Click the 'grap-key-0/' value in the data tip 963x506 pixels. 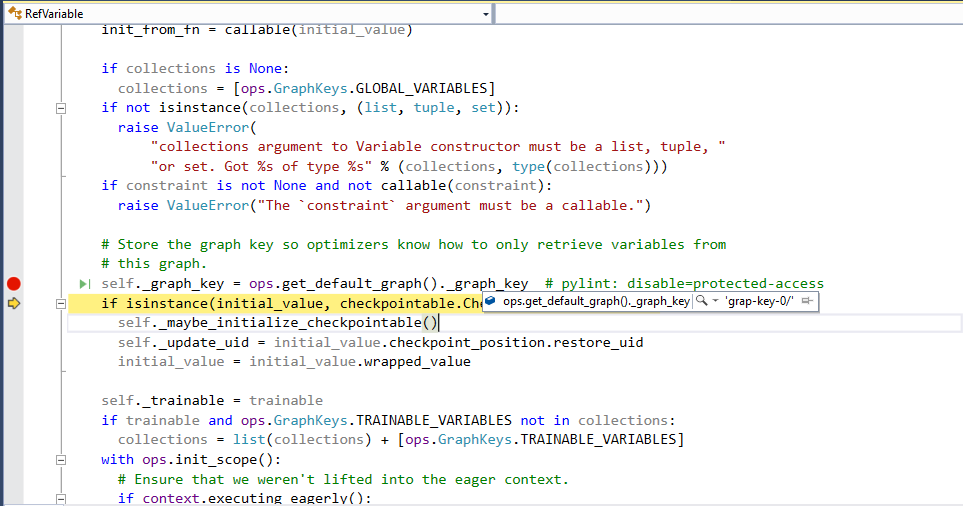[x=760, y=301]
